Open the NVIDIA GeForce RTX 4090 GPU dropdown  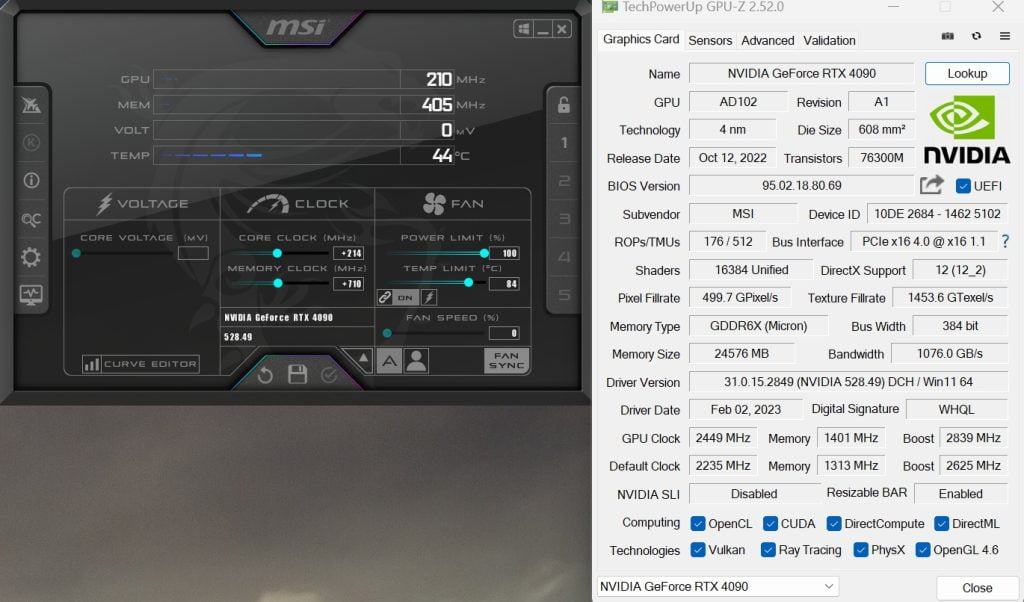click(718, 586)
